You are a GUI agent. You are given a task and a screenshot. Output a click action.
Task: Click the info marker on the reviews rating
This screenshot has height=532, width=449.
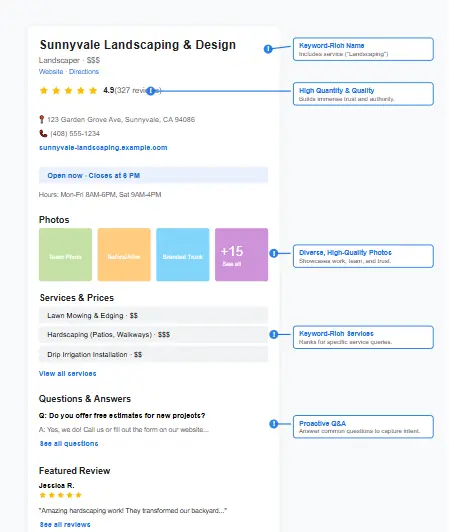pyautogui.click(x=151, y=91)
